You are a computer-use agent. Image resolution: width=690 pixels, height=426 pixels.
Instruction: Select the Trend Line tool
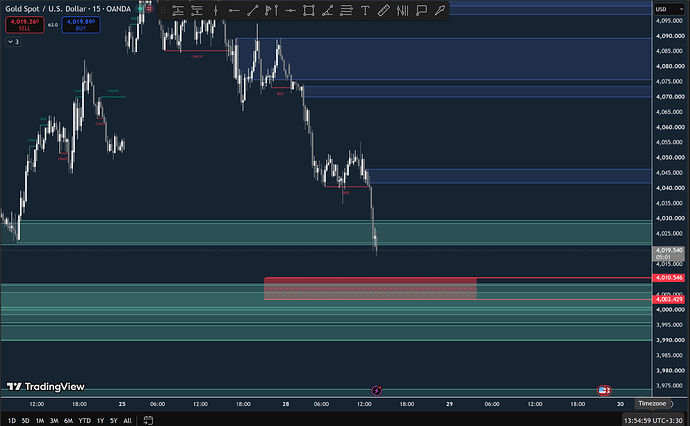point(253,11)
